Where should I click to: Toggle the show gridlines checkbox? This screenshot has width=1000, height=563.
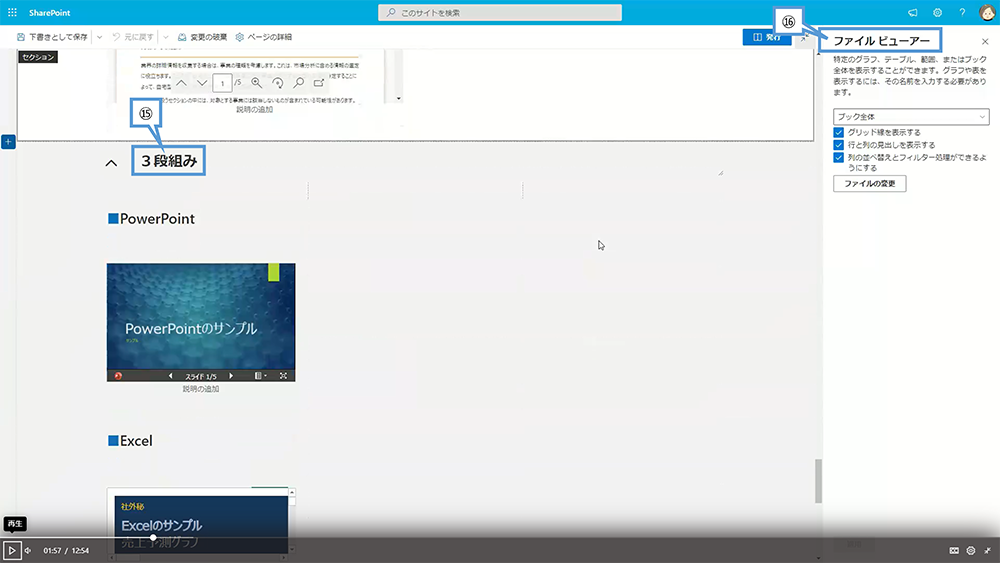[x=839, y=133]
